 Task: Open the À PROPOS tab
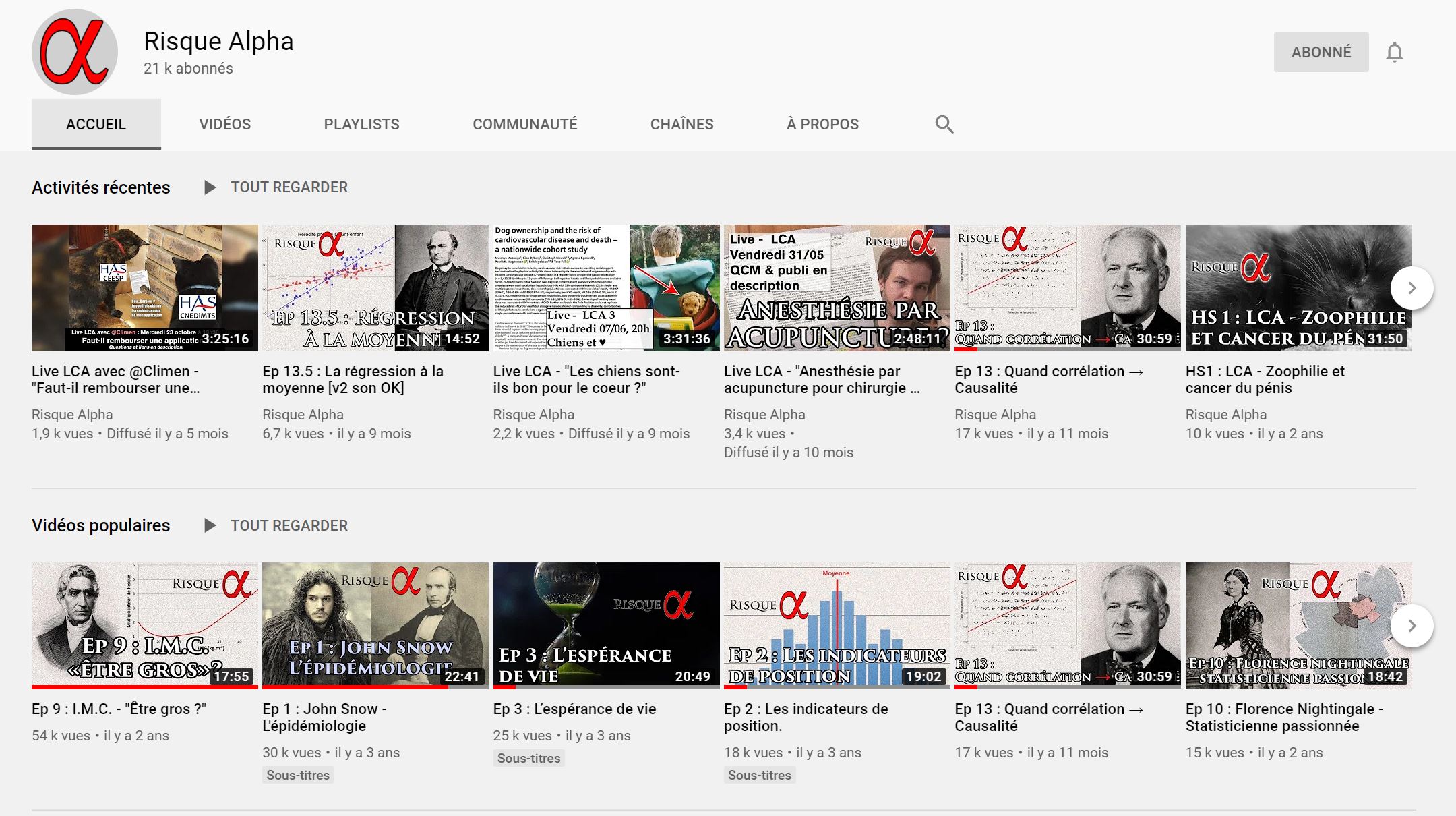pyautogui.click(x=822, y=124)
